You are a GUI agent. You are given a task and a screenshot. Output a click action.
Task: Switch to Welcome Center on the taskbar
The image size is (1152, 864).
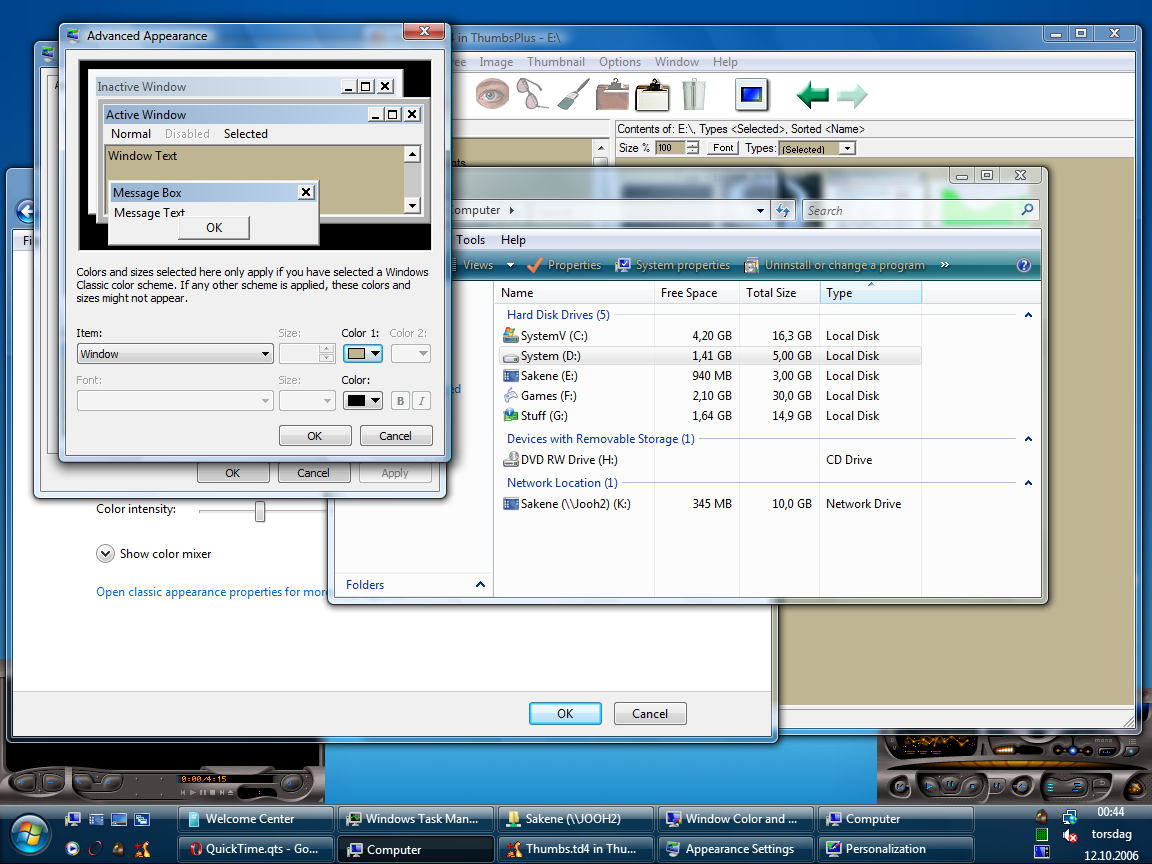tap(255, 818)
